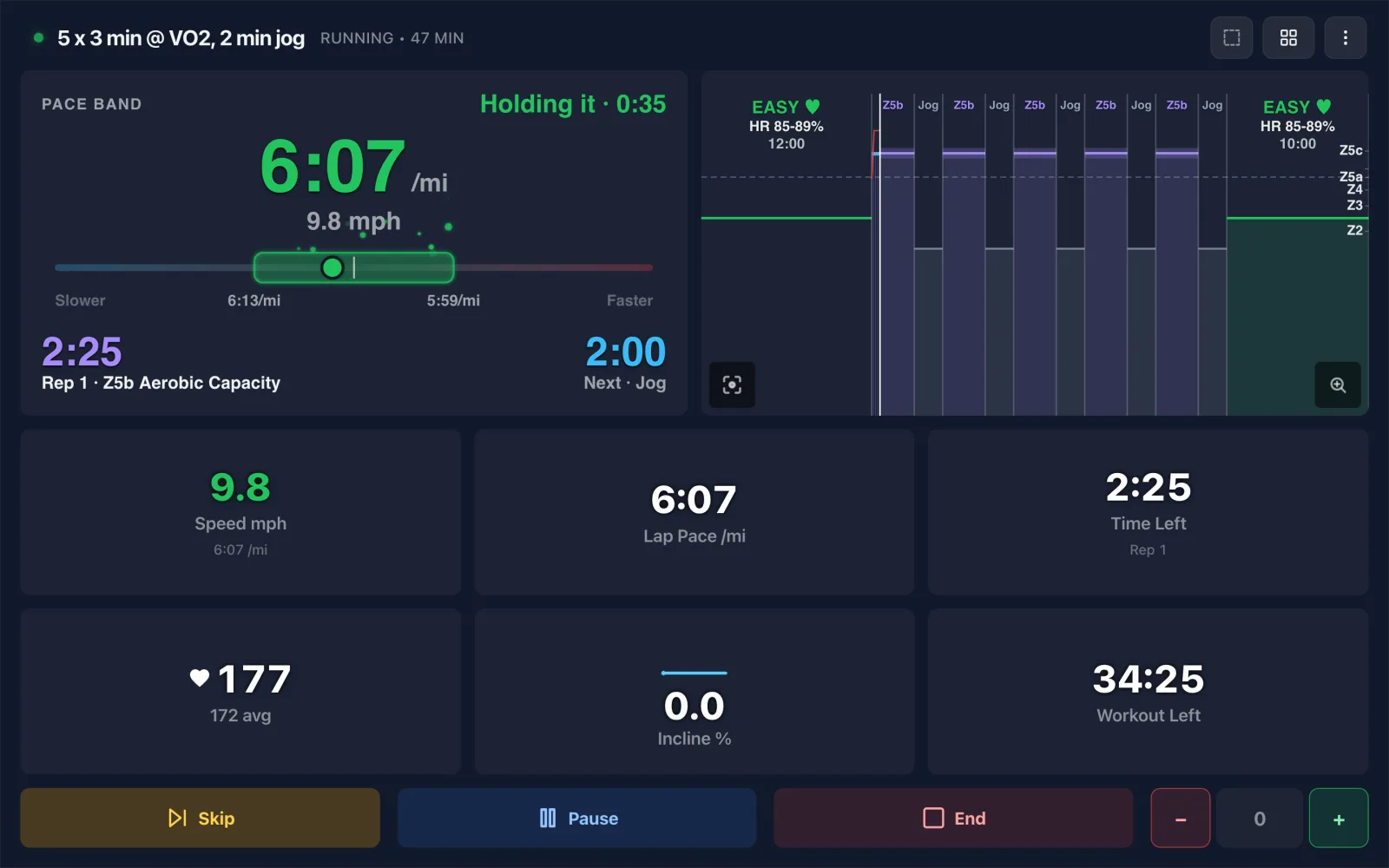End the workout
The width and height of the screenshot is (1389, 868).
[953, 818]
